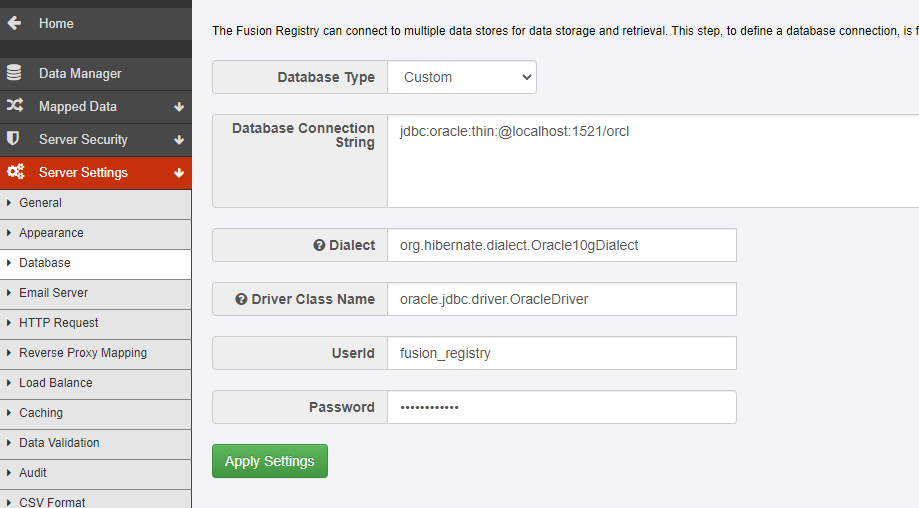The height and width of the screenshot is (508, 919).
Task: Open Data Manager in the sidebar
Action: (x=96, y=74)
